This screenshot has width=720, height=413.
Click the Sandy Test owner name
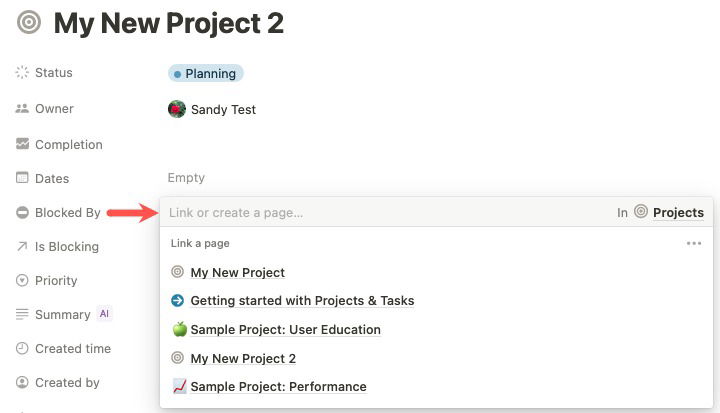coord(223,109)
